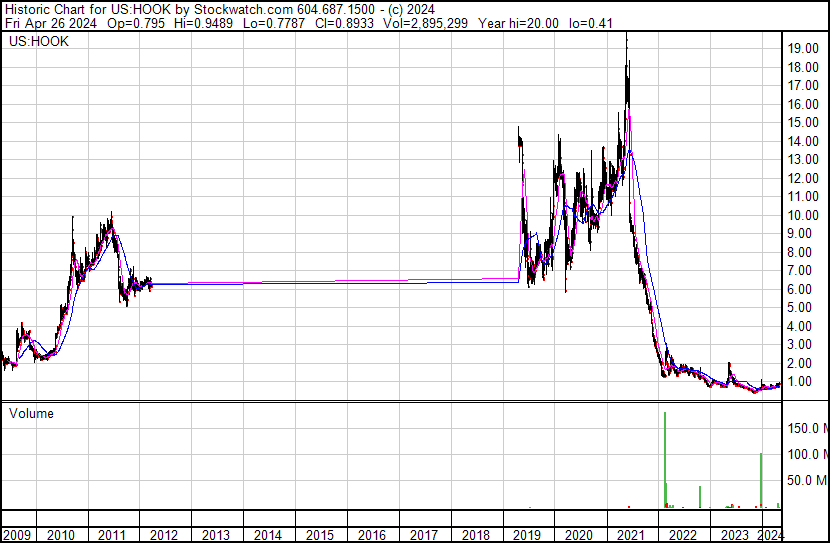Click the 6.00 price axis label
Image resolution: width=830 pixels, height=543 pixels.
coord(802,289)
